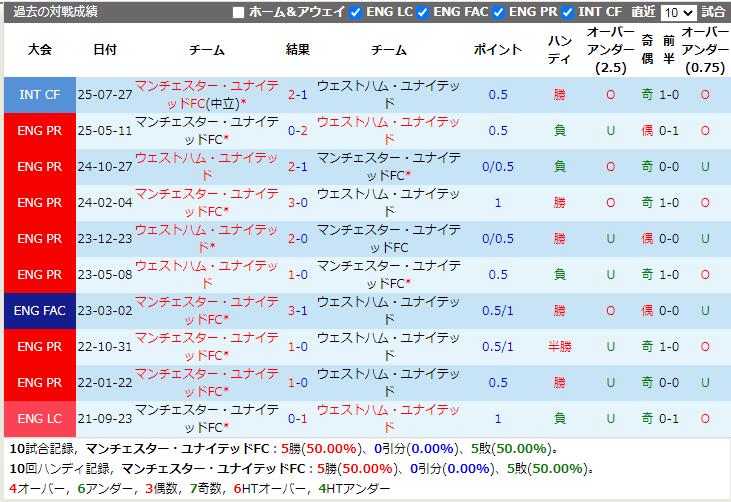Click the away team in the 23-12-23 row
The image size is (731, 502).
tap(389, 238)
